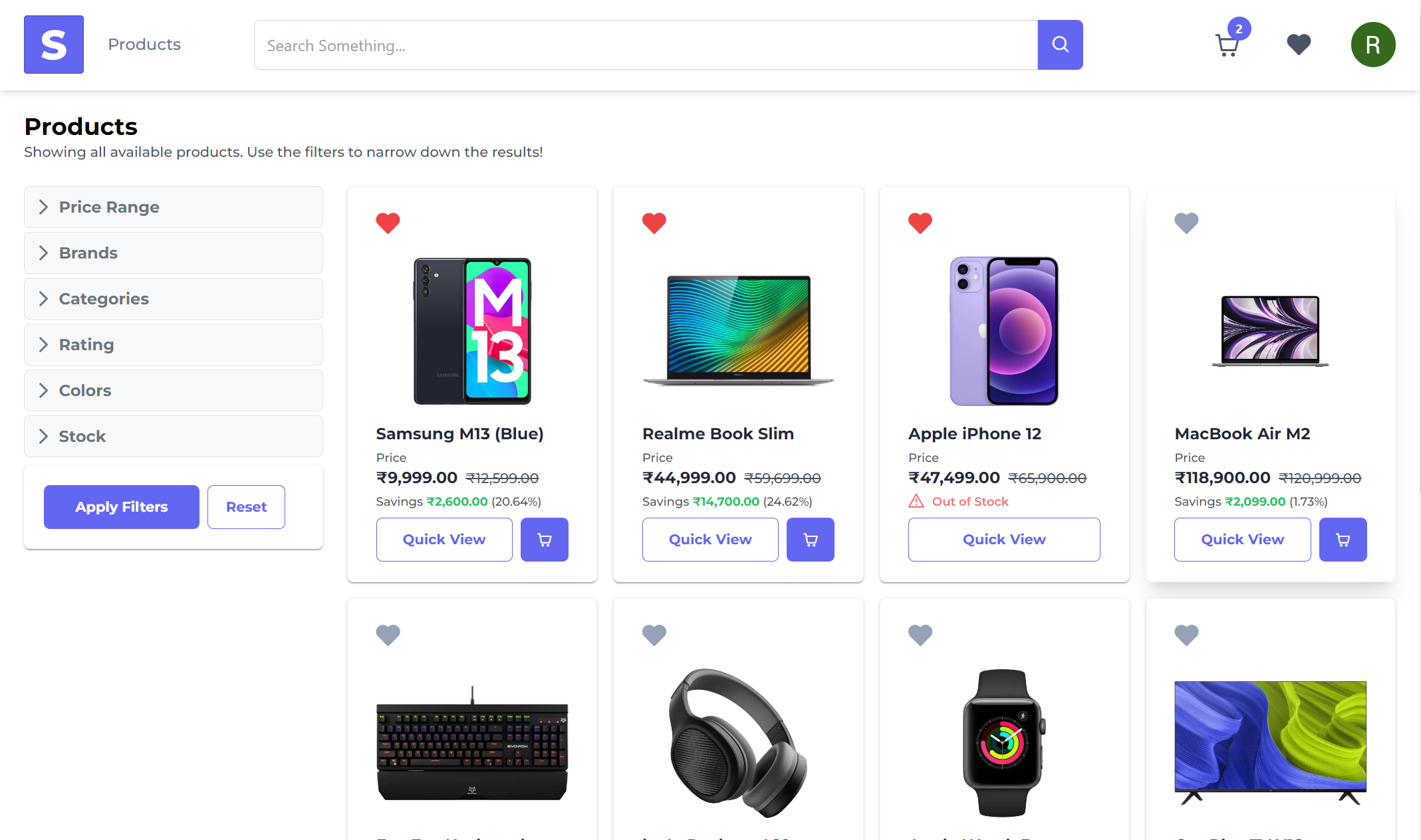This screenshot has height=840, width=1421.
Task: Open the Products nav link
Action: pos(144,45)
